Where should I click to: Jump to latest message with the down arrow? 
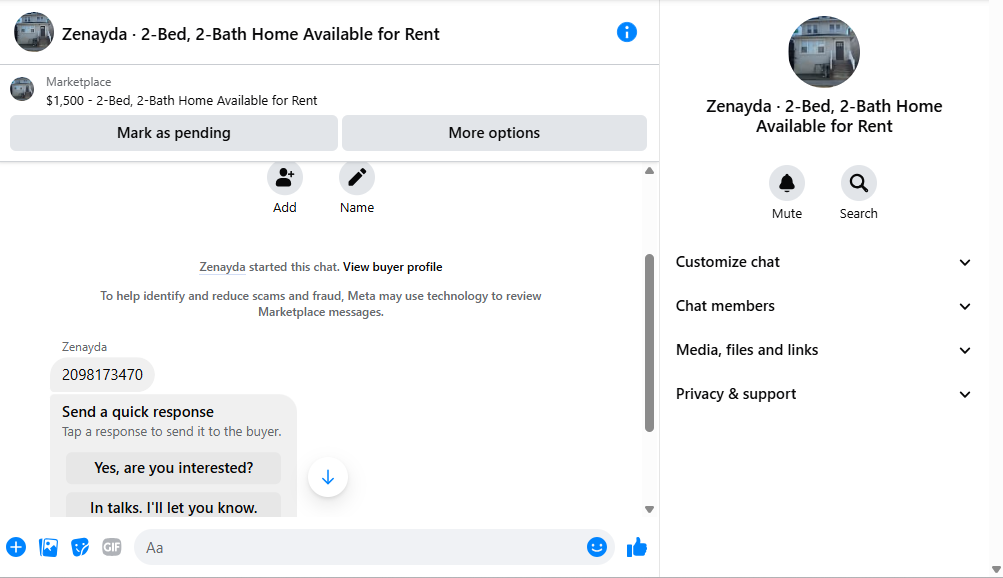coord(328,477)
